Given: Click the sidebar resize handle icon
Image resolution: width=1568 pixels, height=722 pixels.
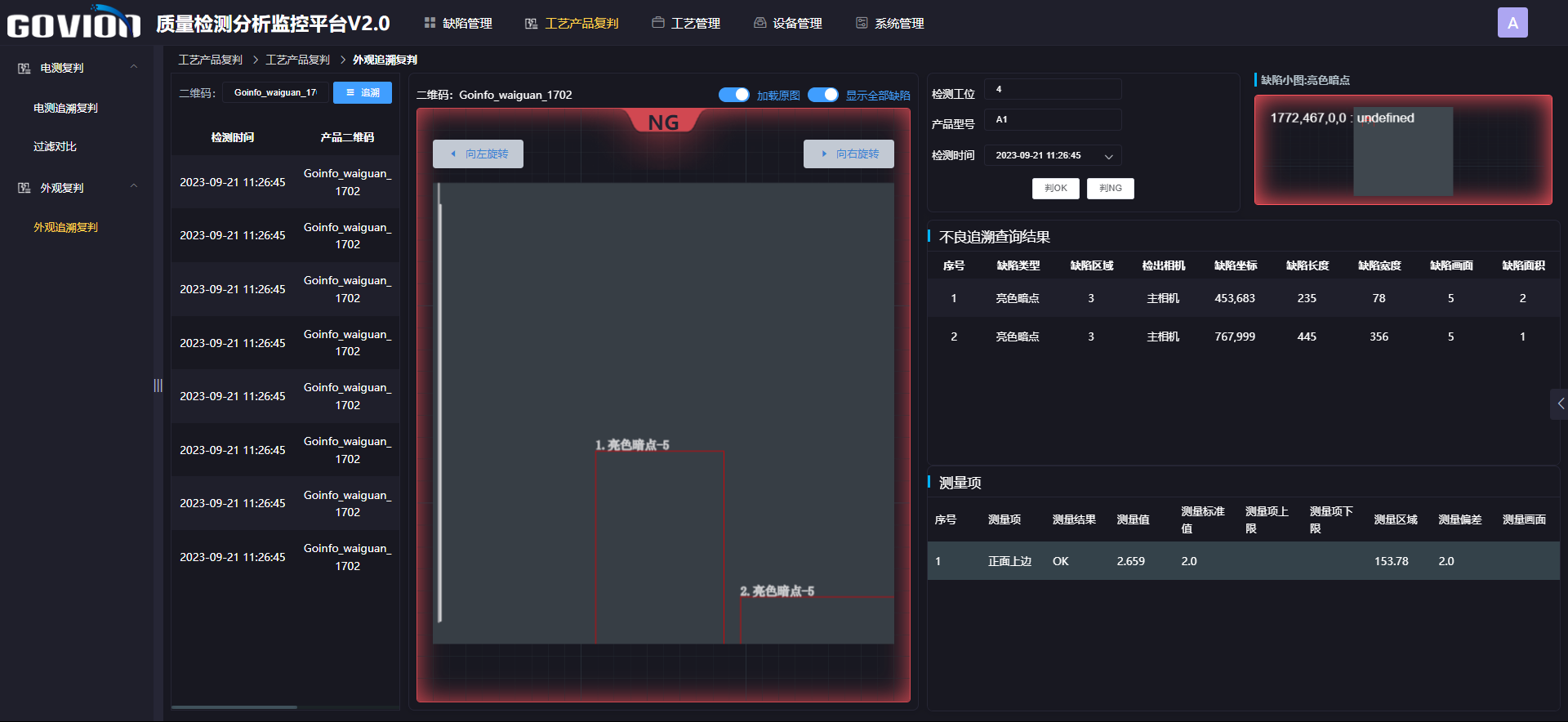Looking at the screenshot, I should click(158, 386).
